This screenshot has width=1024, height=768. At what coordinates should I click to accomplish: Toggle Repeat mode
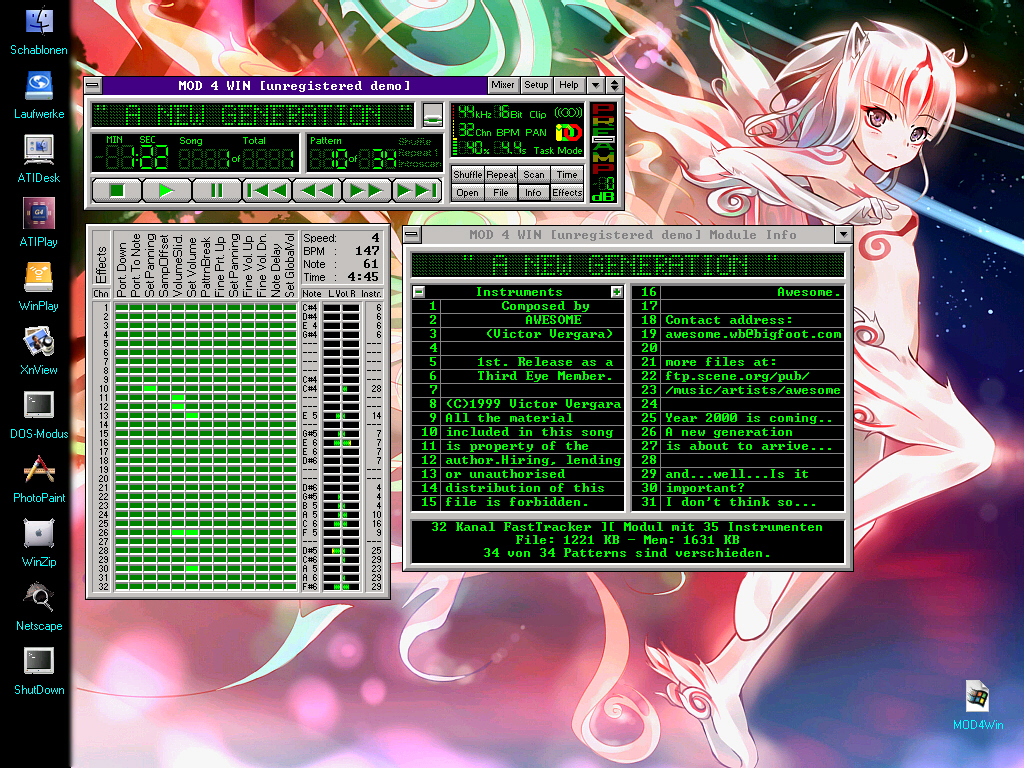click(501, 174)
